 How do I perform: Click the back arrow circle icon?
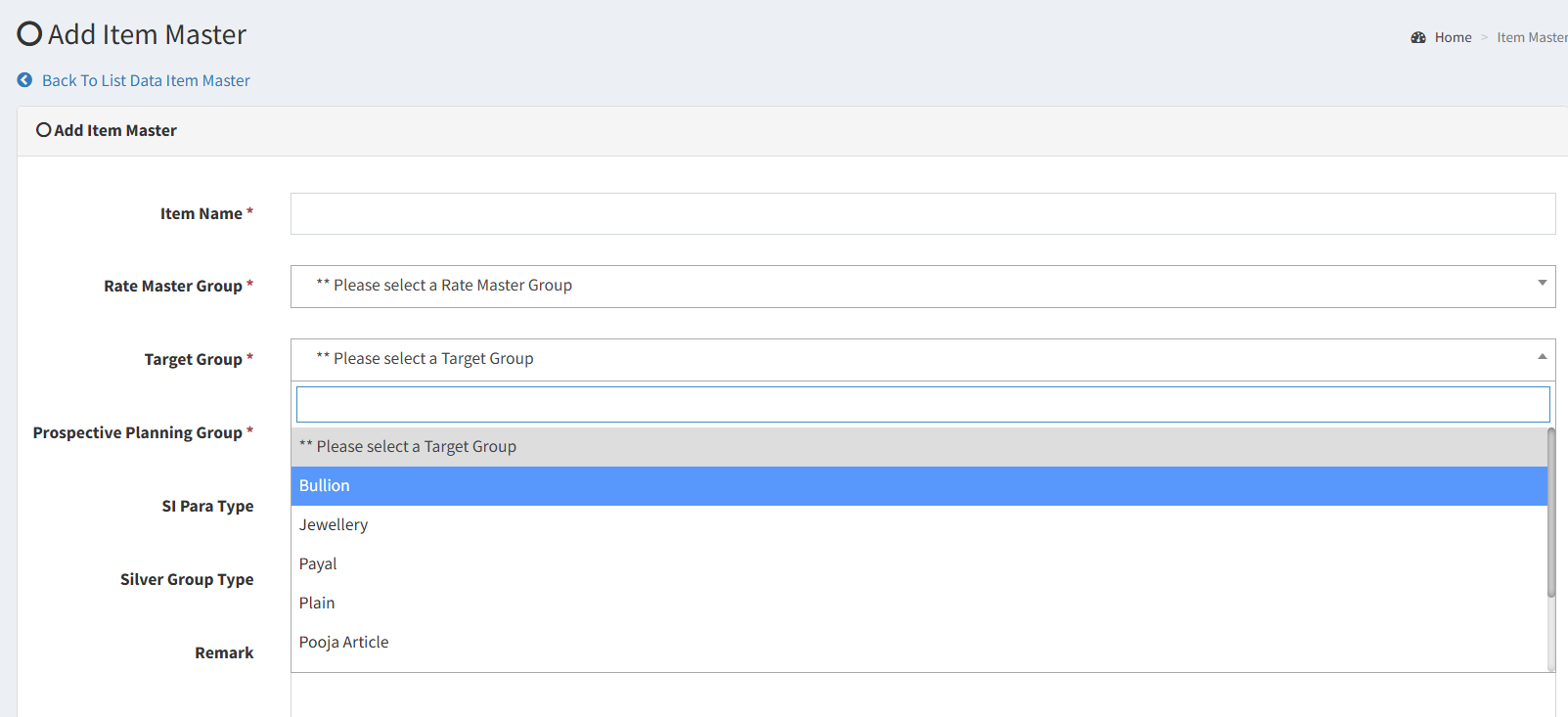coord(24,80)
